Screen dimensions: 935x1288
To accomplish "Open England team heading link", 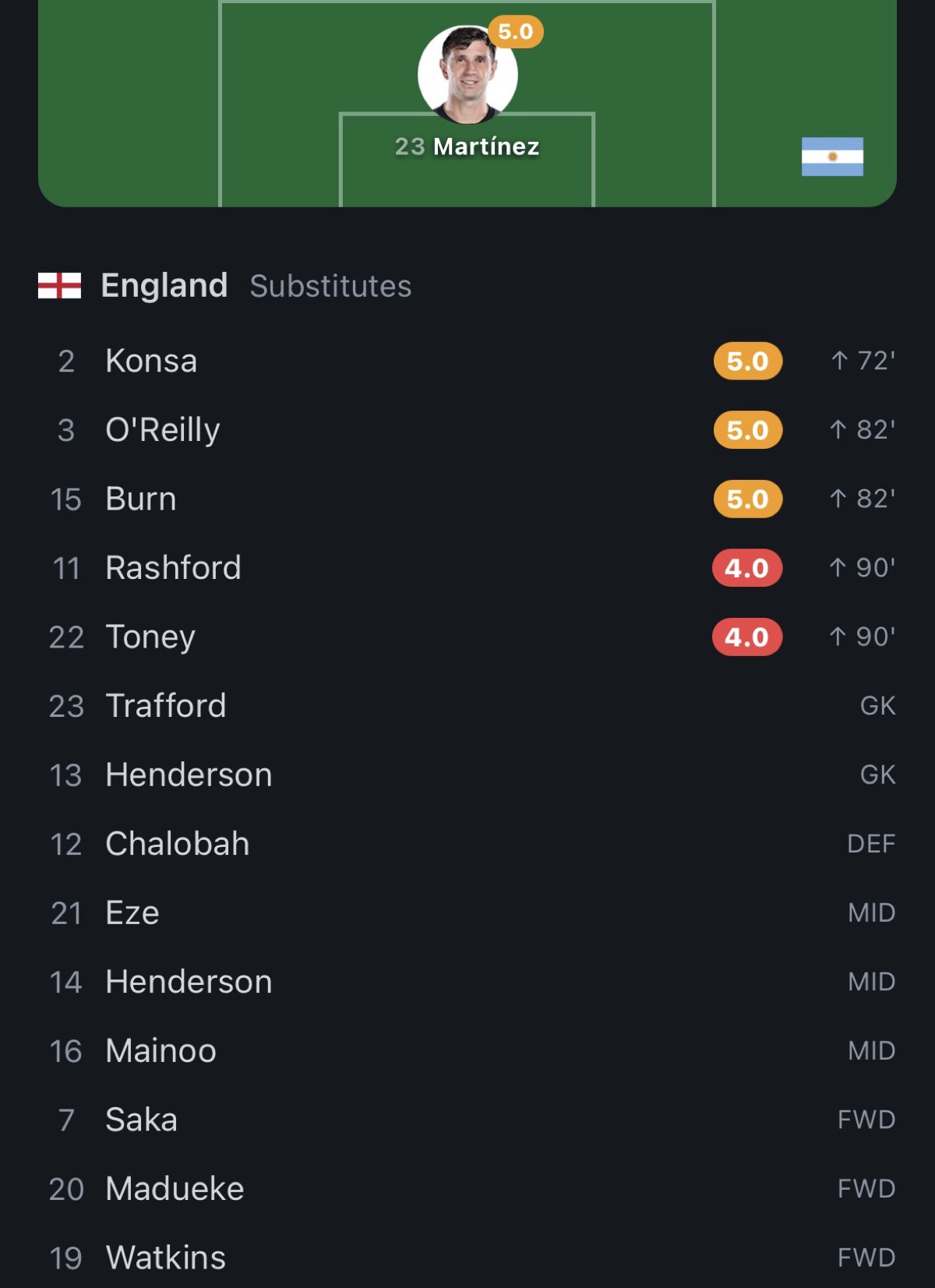I will (x=164, y=285).
